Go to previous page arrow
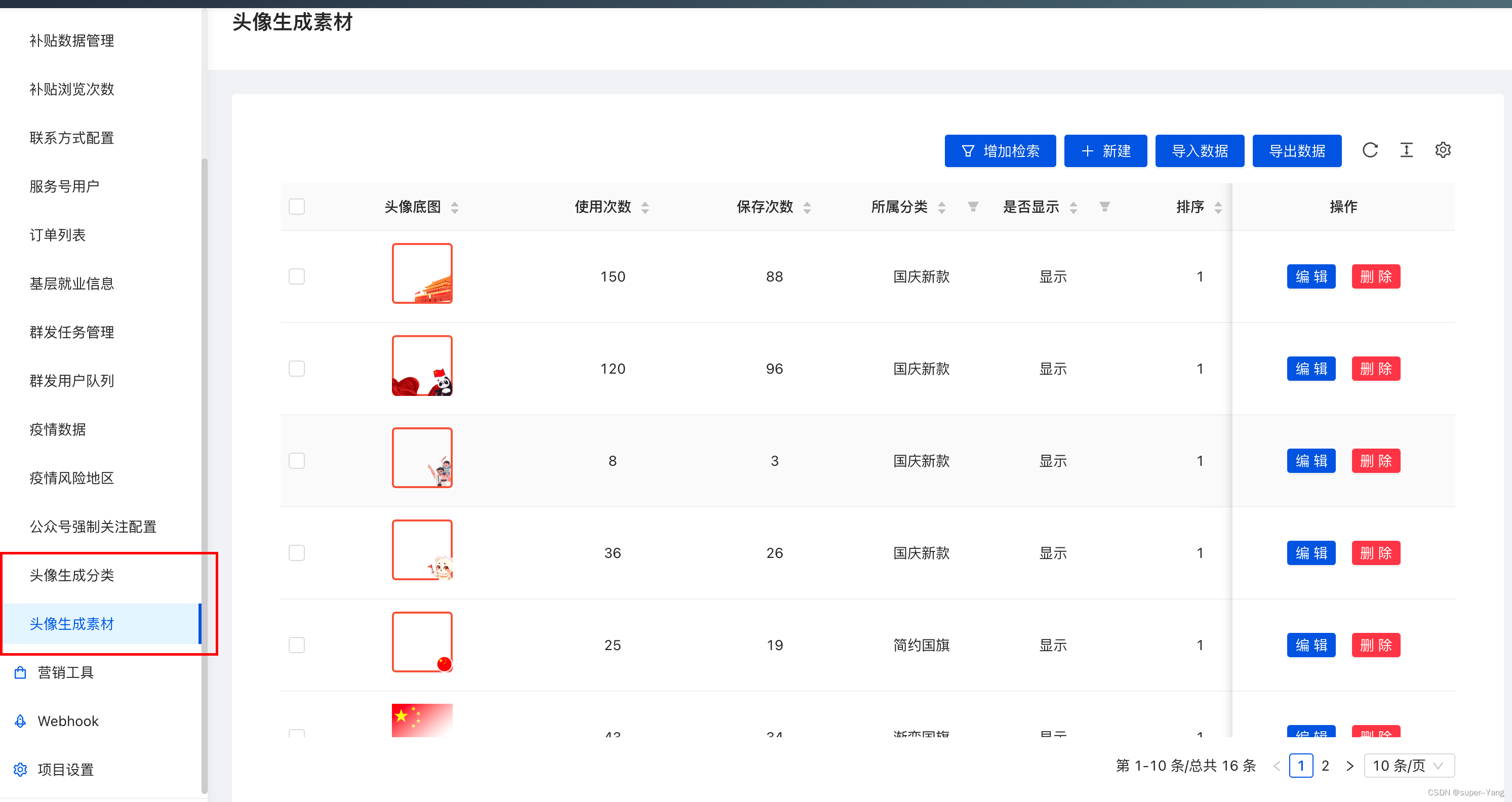Image resolution: width=1512 pixels, height=802 pixels. [x=1277, y=766]
